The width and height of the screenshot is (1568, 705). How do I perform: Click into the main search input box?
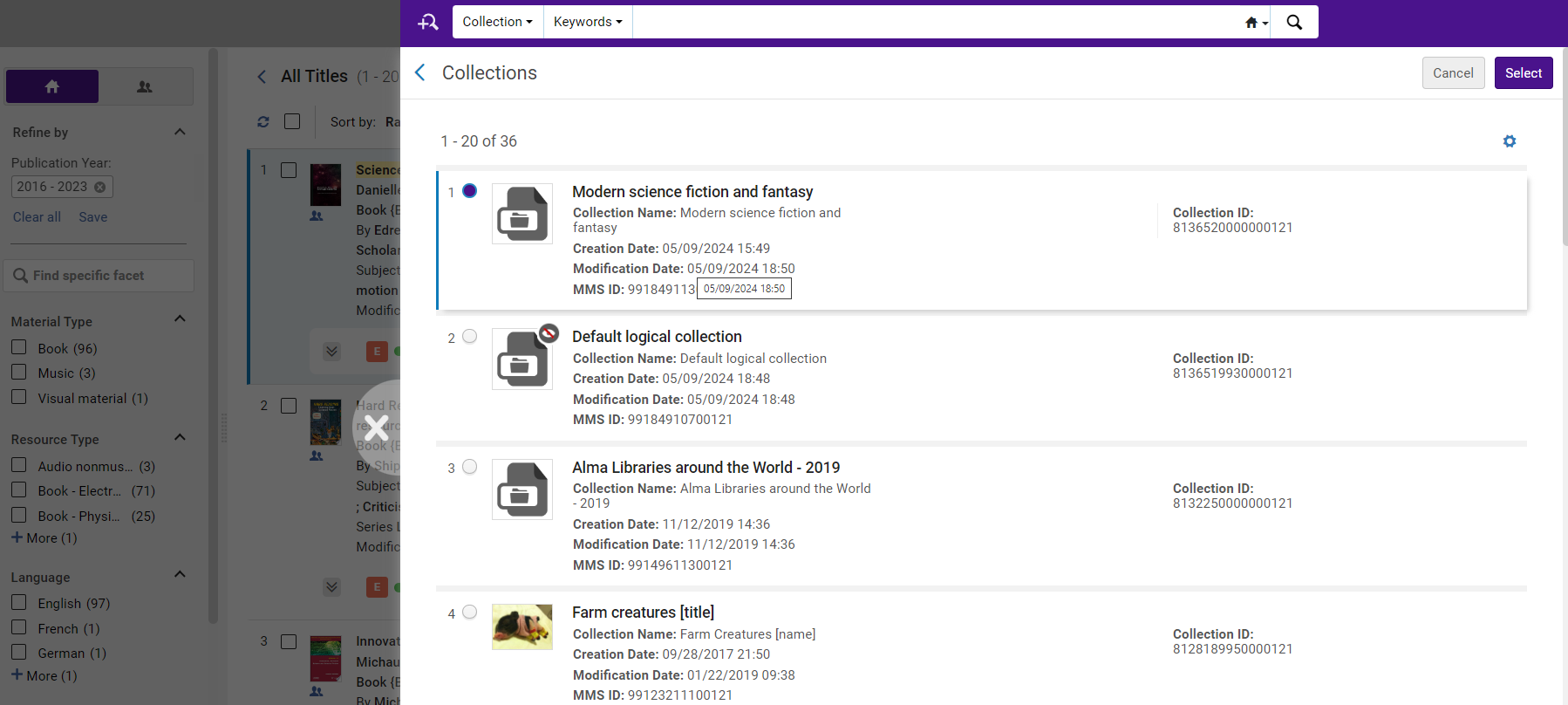coord(937,22)
